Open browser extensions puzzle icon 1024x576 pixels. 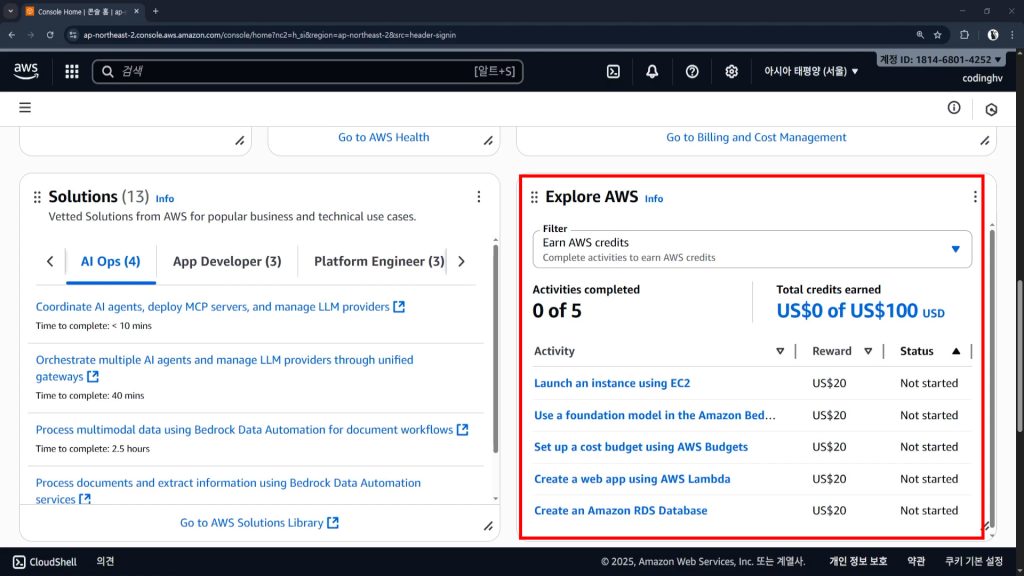[x=965, y=35]
